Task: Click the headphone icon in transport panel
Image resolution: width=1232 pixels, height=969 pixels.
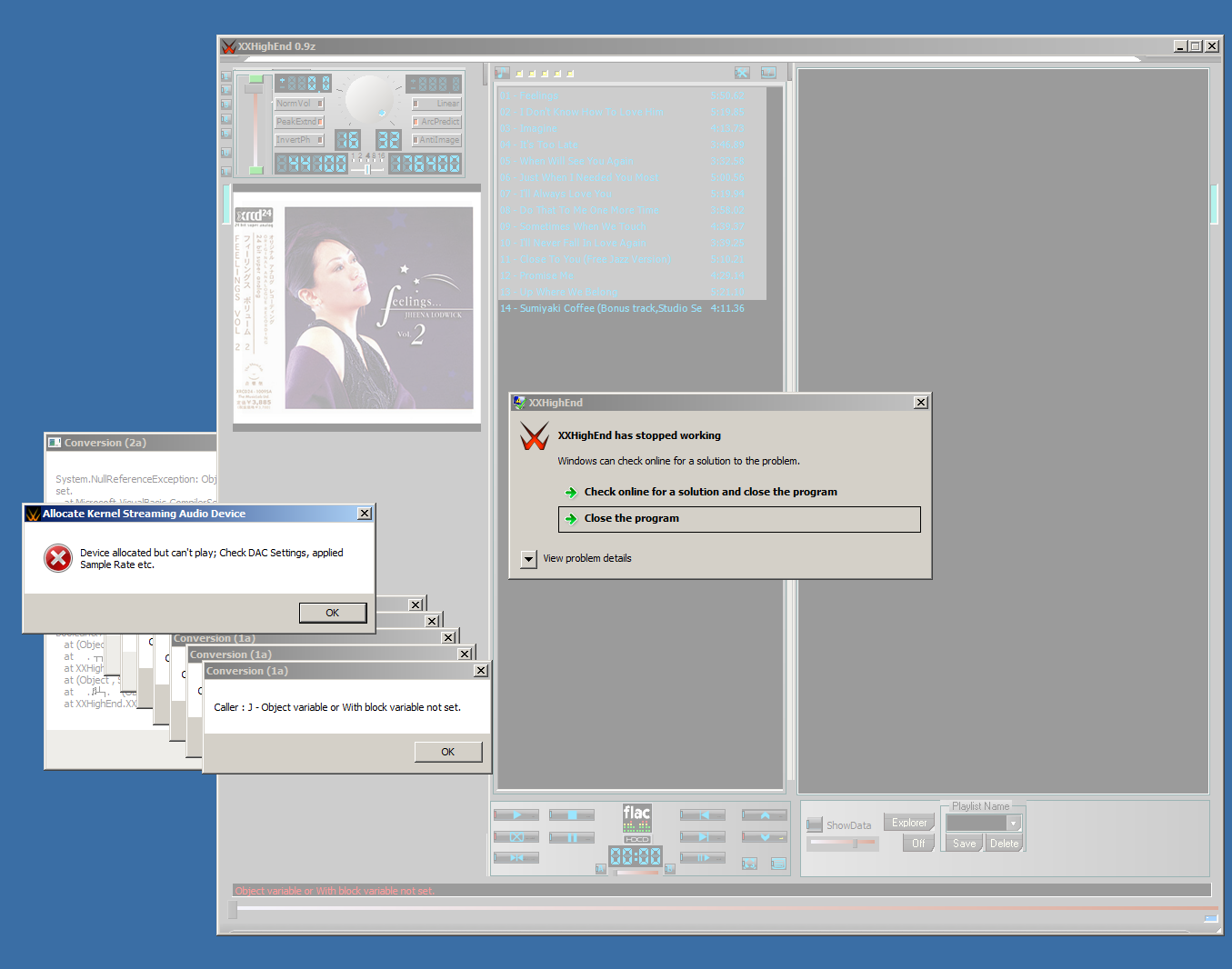Action: tap(749, 864)
